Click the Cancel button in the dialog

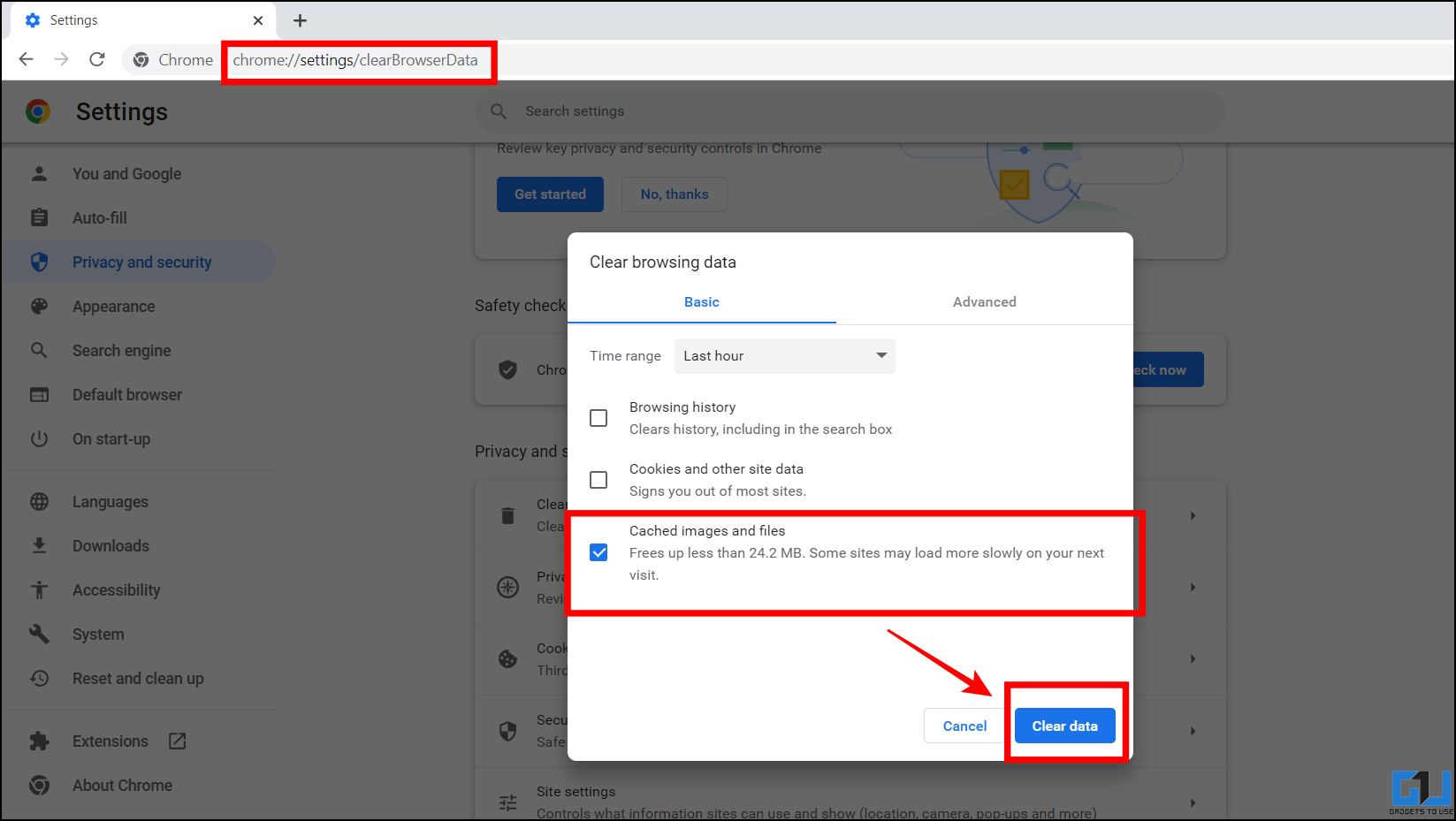(964, 726)
